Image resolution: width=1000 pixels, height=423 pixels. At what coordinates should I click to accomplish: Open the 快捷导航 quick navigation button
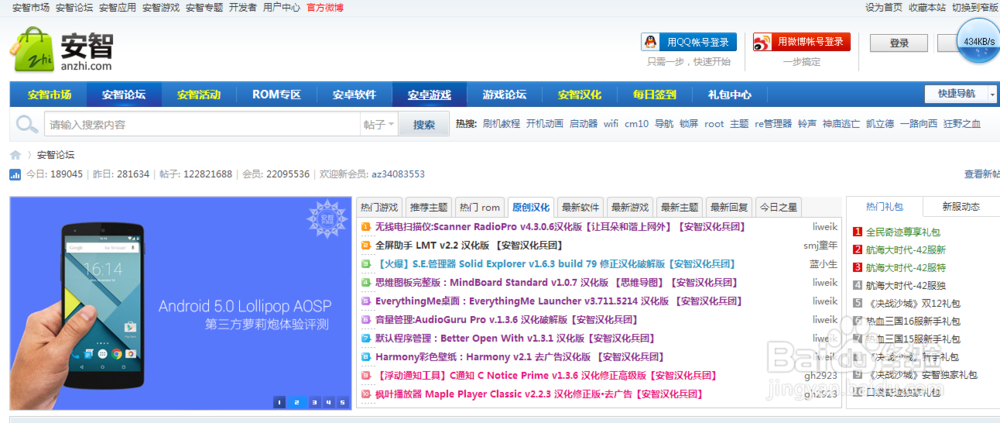tap(956, 94)
